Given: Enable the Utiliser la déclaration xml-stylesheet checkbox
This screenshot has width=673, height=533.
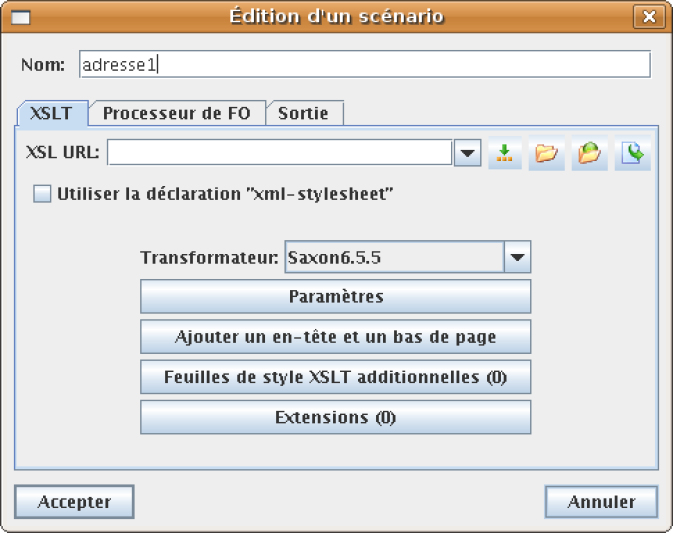Looking at the screenshot, I should coord(42,194).
